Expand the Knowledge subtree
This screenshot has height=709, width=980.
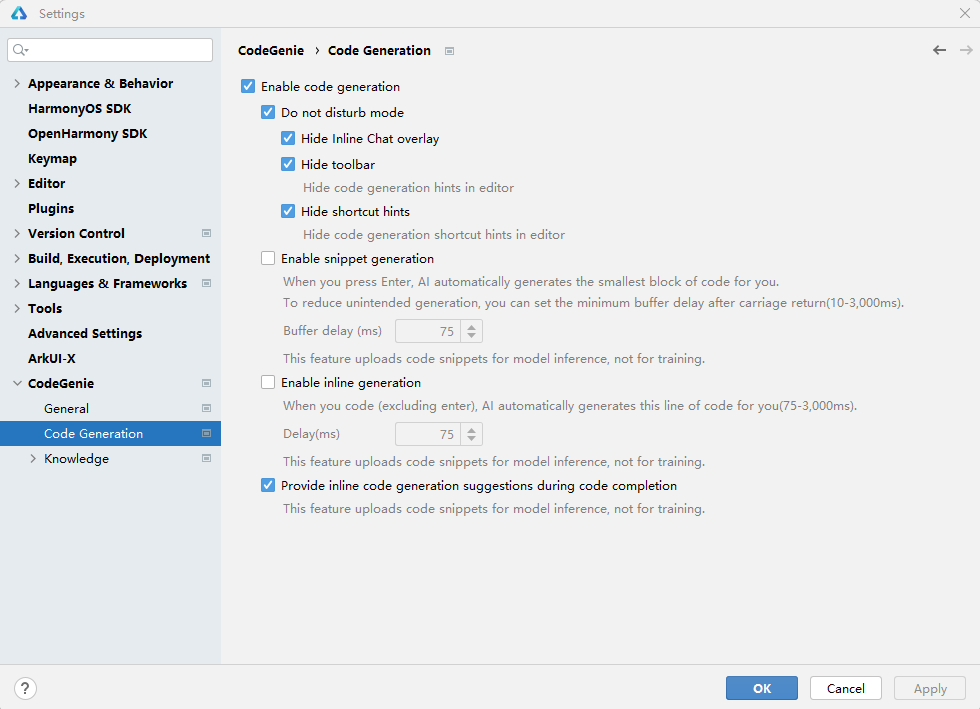[33, 459]
